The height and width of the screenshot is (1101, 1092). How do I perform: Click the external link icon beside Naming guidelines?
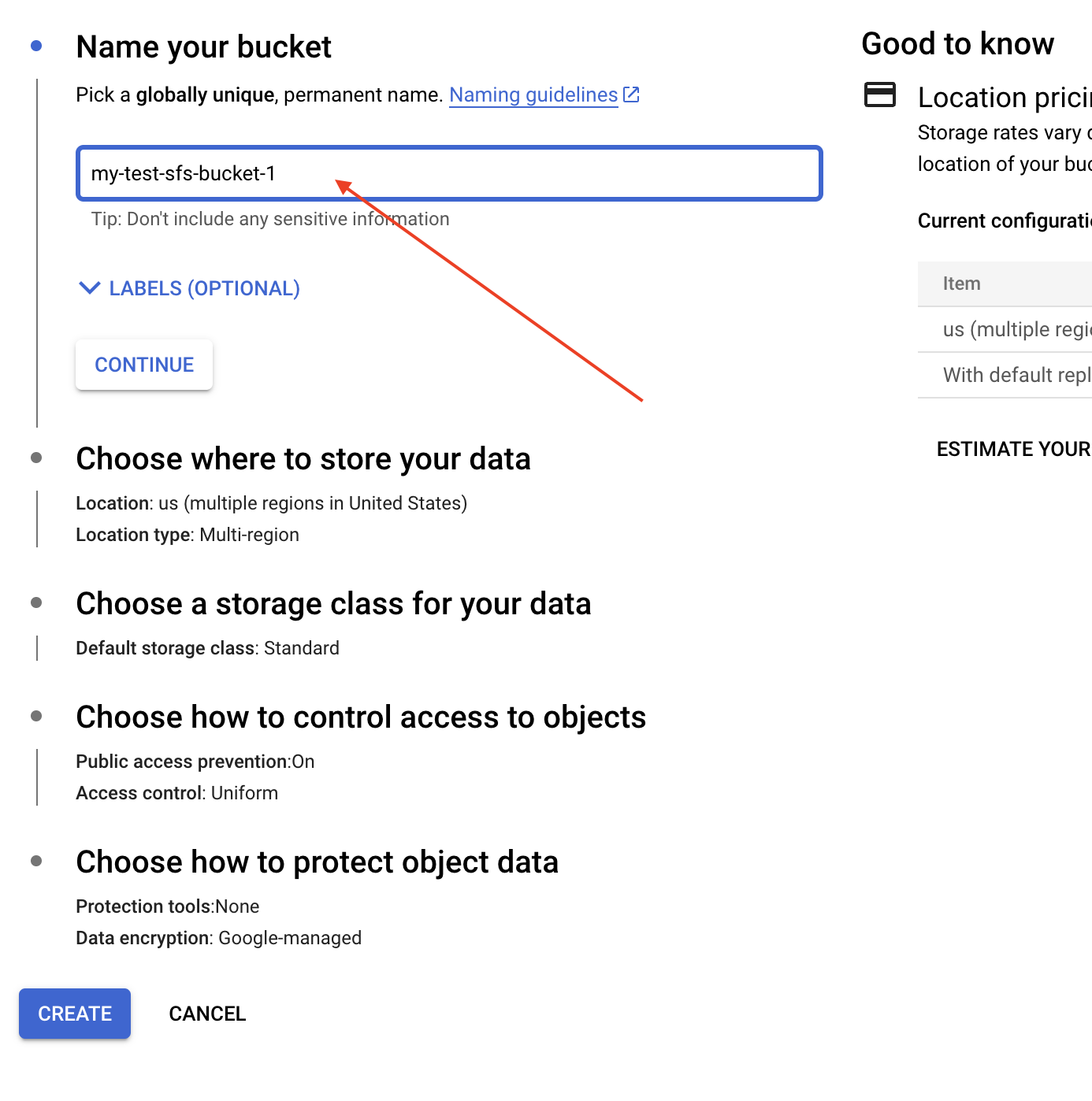[x=631, y=95]
